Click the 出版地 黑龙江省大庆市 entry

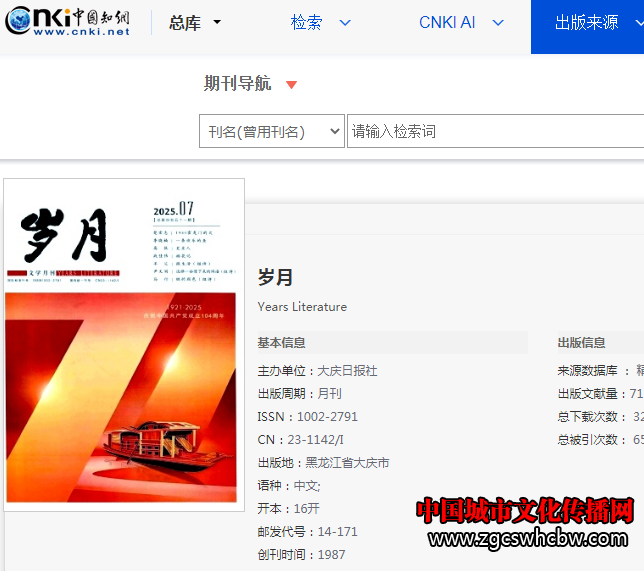pyautogui.click(x=323, y=463)
